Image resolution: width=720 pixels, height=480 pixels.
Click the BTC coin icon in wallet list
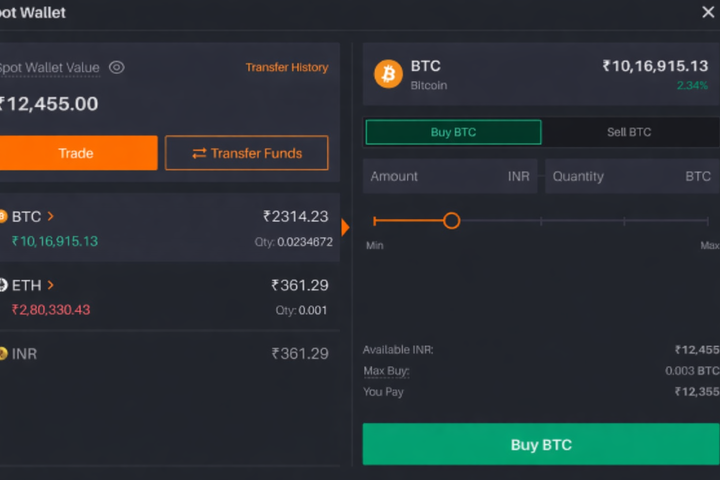point(3,216)
